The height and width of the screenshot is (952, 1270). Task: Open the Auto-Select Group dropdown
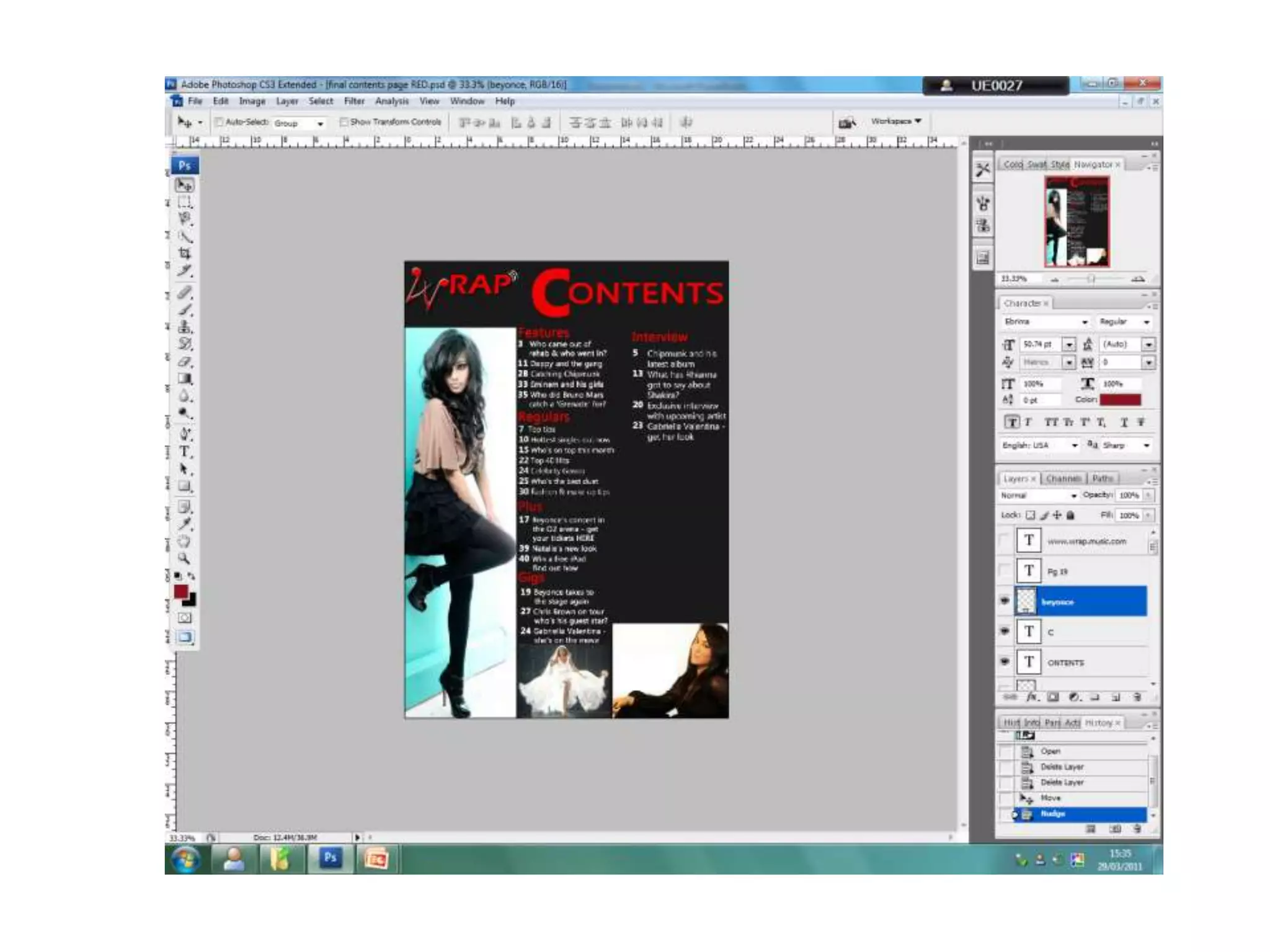click(x=300, y=123)
